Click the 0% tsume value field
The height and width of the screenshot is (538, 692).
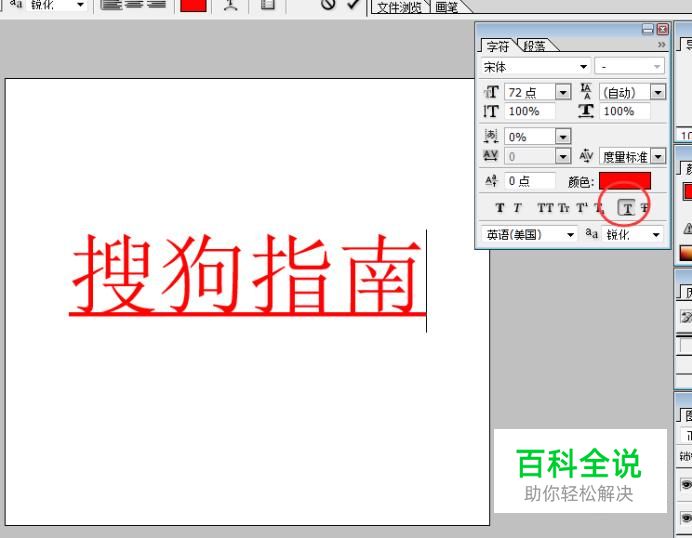530,136
